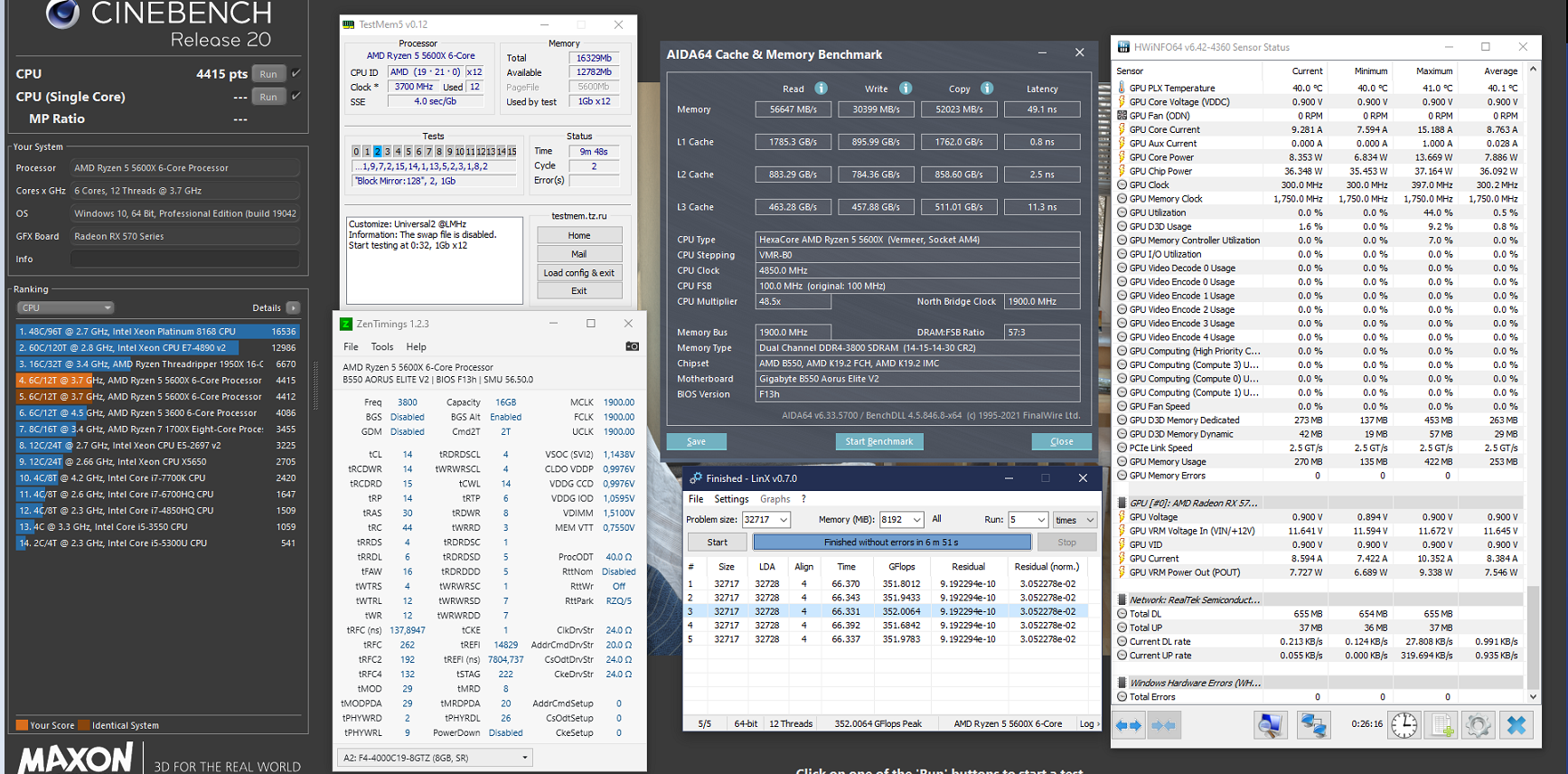Expand the Log panel in LinX status bar
This screenshot has height=774, width=1568.
(x=1089, y=723)
